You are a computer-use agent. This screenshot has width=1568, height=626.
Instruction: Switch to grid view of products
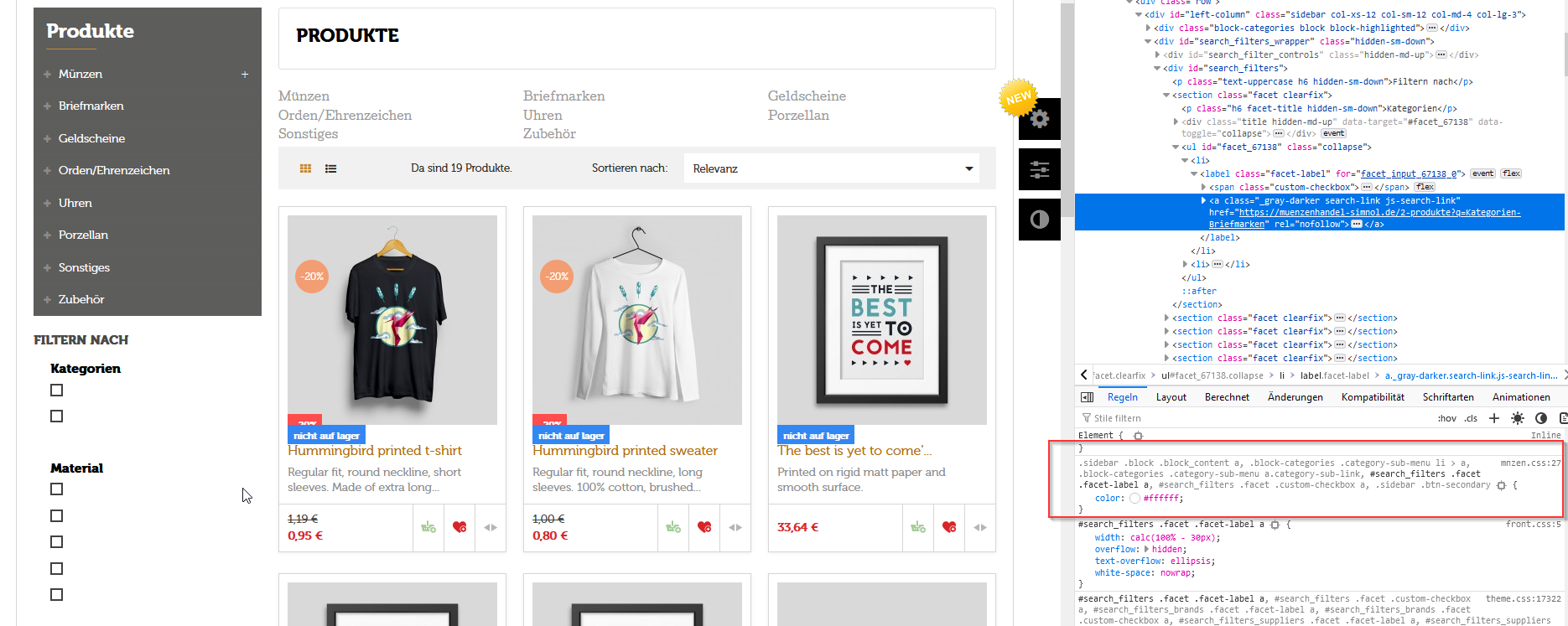point(305,168)
